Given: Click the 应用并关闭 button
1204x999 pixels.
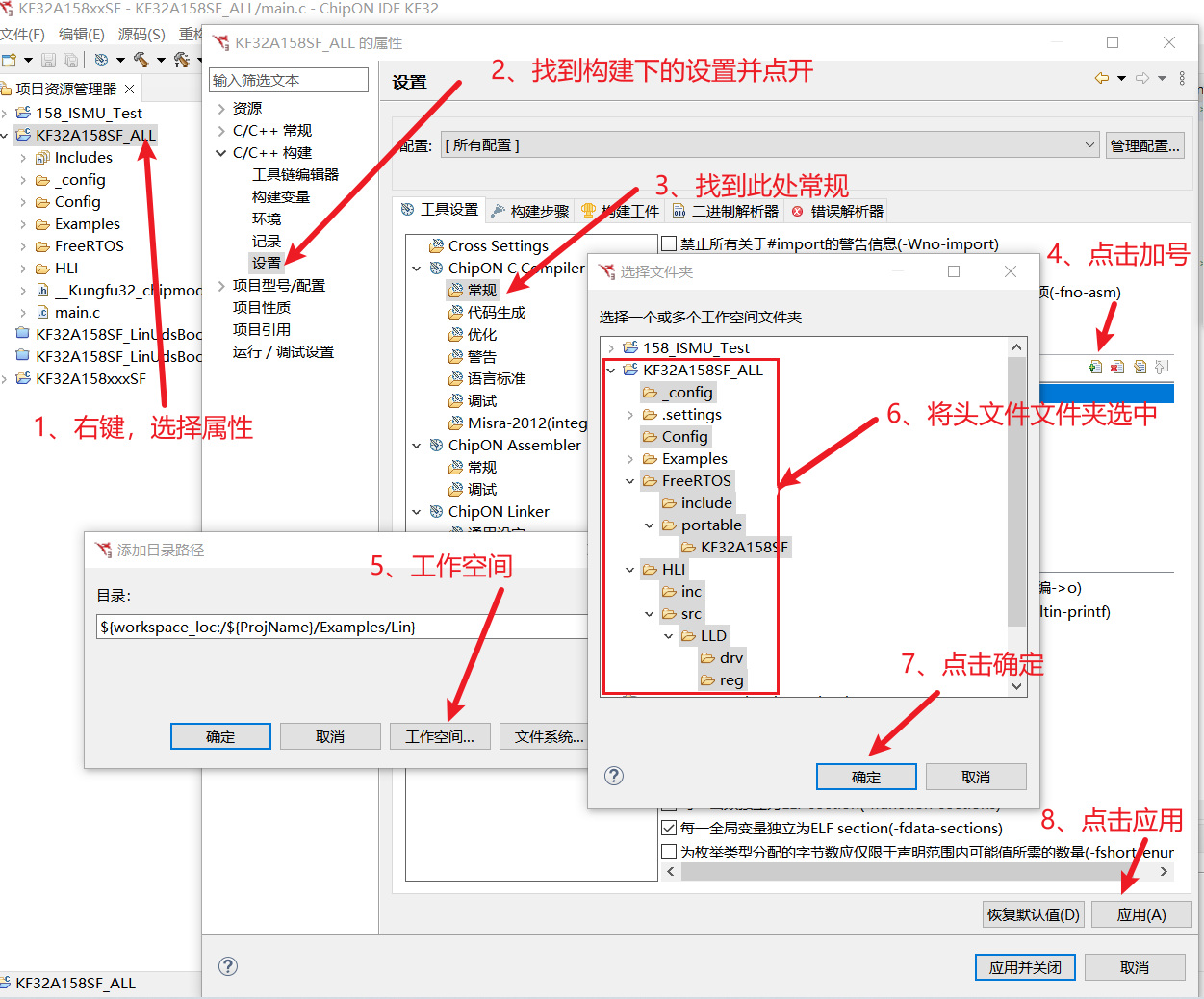Looking at the screenshot, I should (x=1025, y=967).
